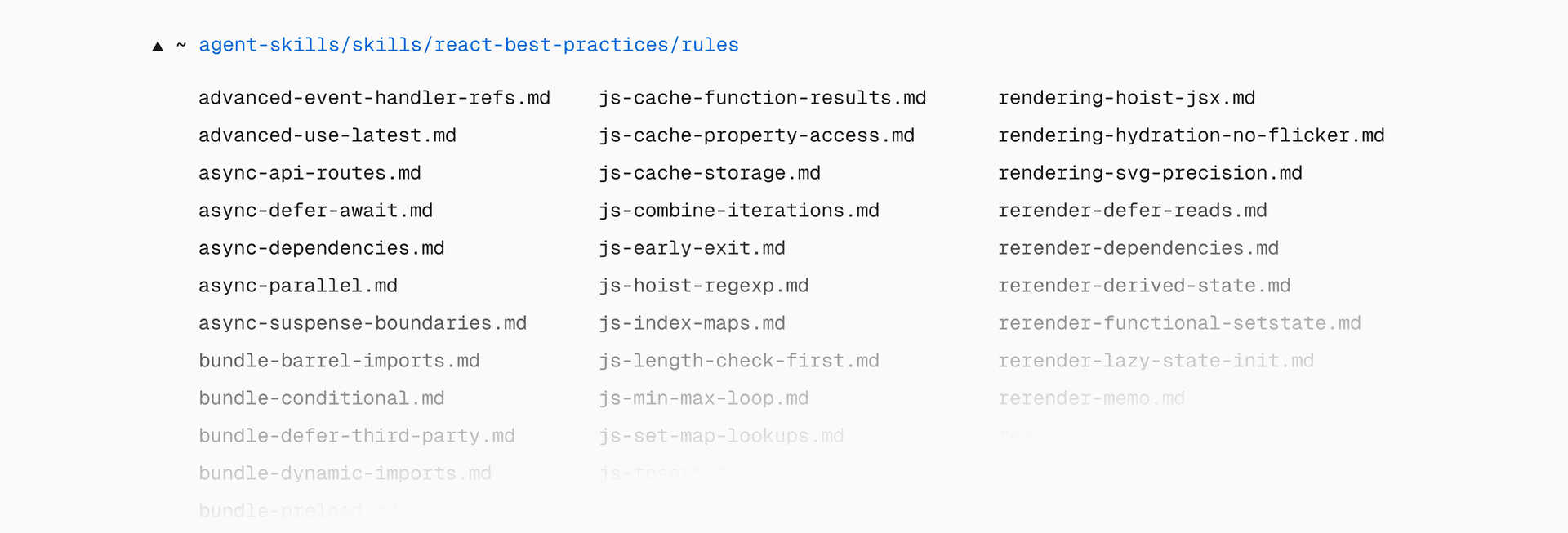Open rerender-defer-reads.md file
This screenshot has height=533, width=1568.
pyautogui.click(x=1132, y=211)
